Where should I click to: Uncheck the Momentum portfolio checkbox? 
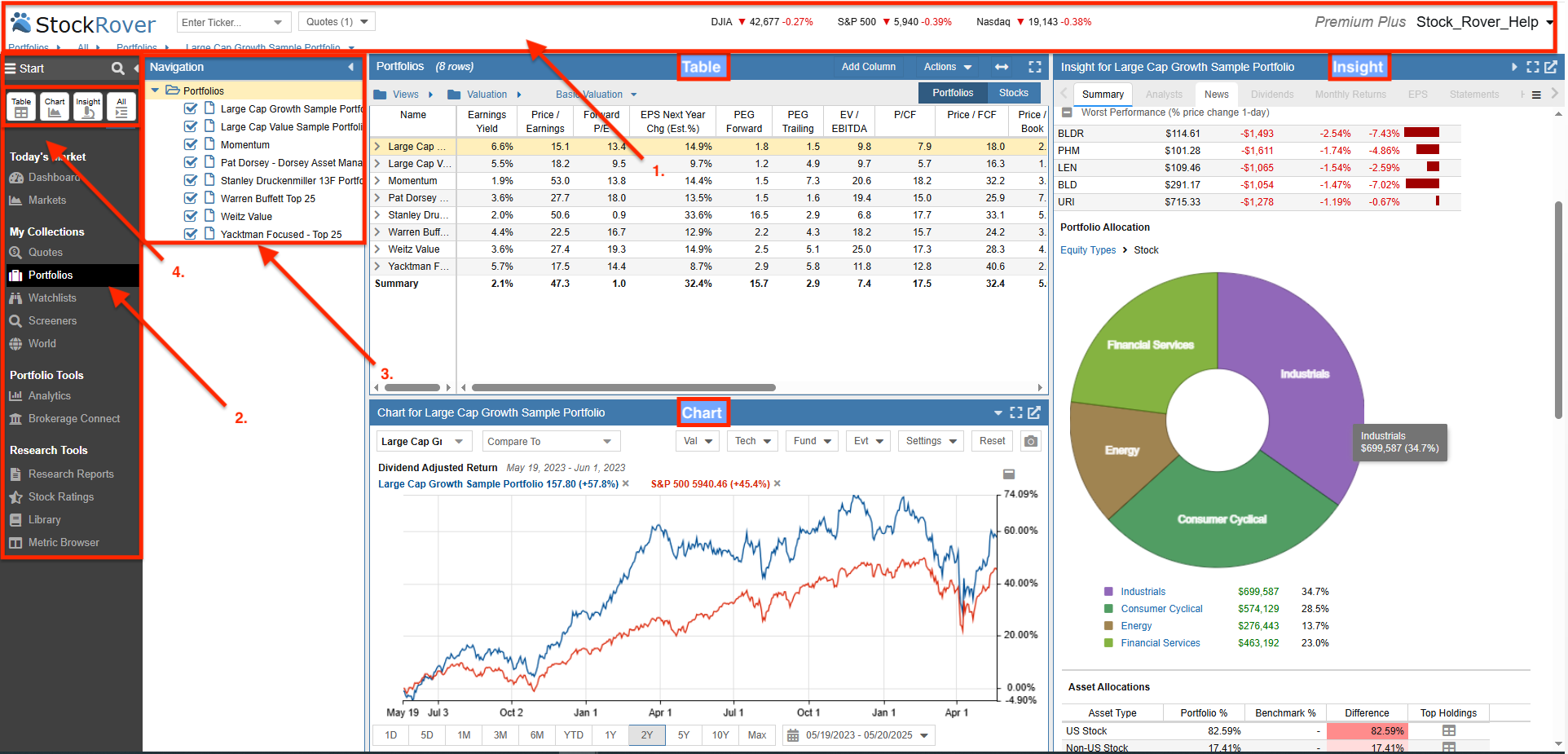[x=191, y=144]
